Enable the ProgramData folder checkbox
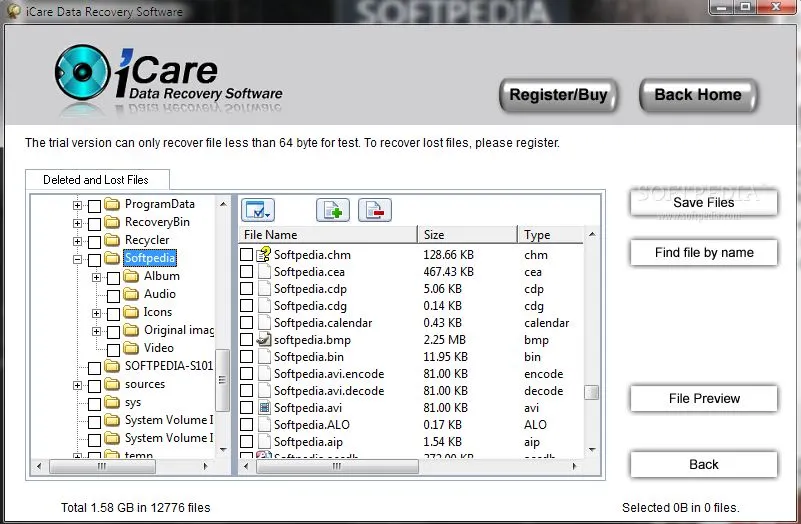Viewport: 801px width, 524px height. pos(94,205)
